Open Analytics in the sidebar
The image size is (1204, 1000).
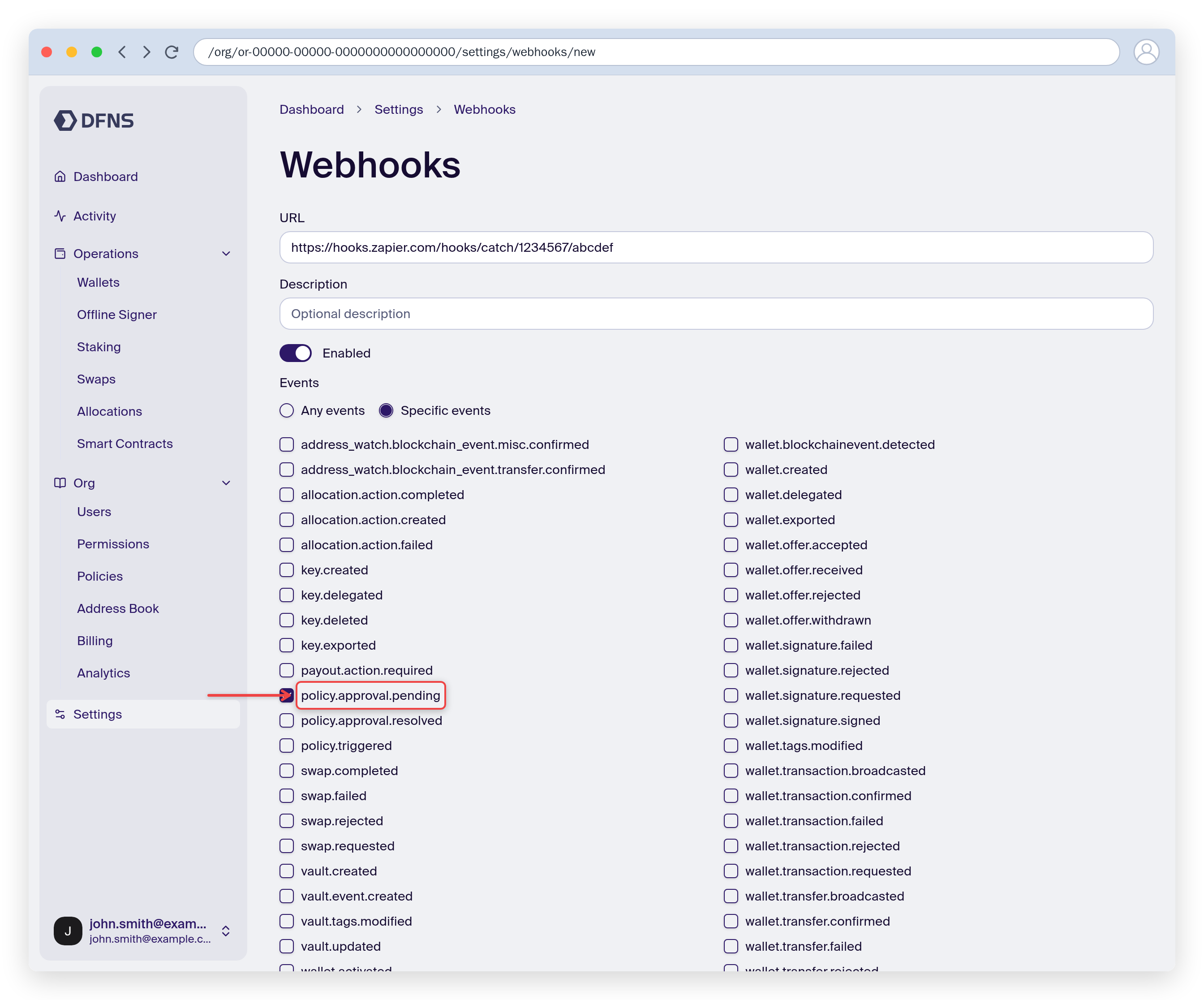104,673
